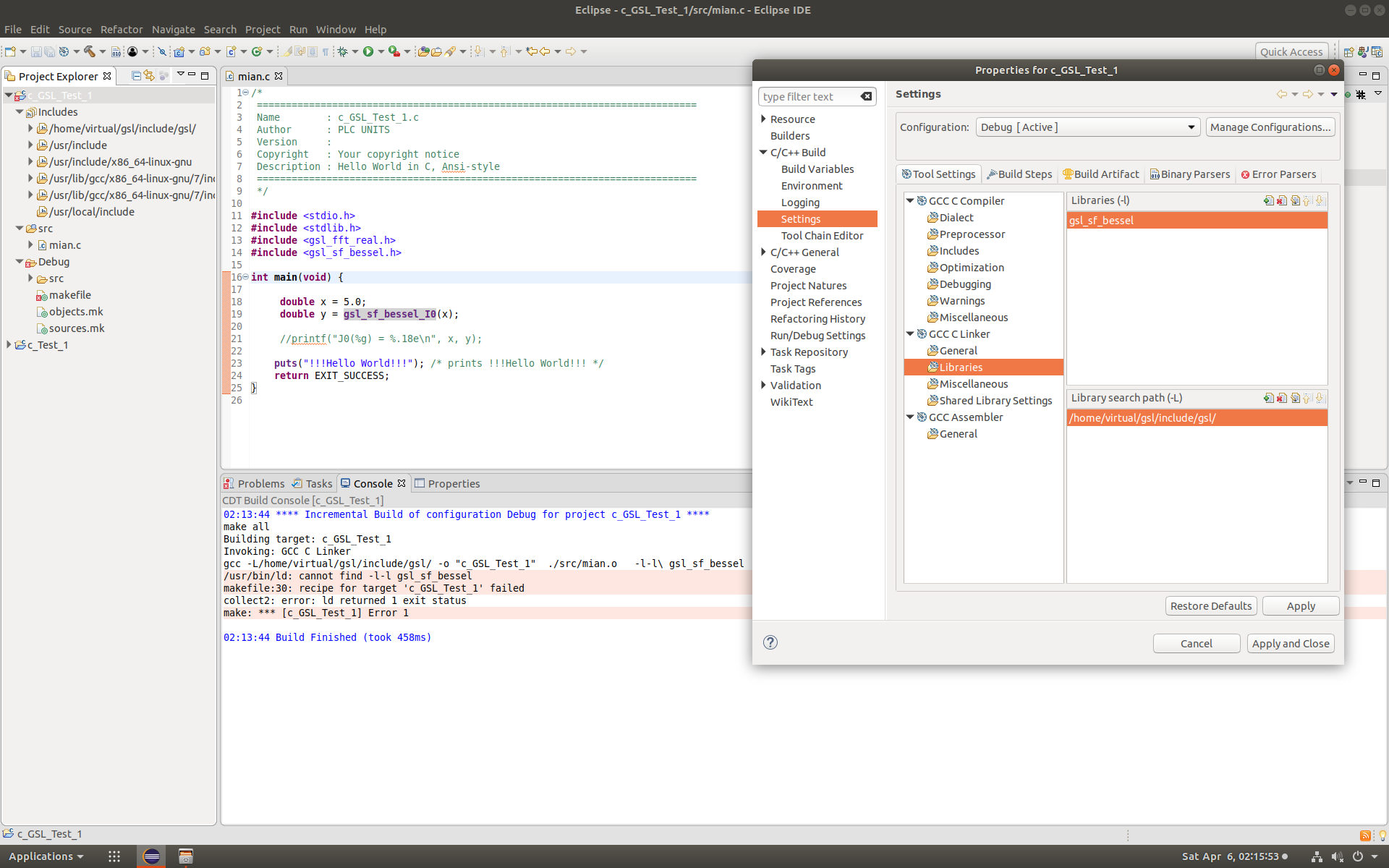Screen dimensions: 1389x868
Task: Click the Build All icon in main toolbar
Action: (116, 51)
